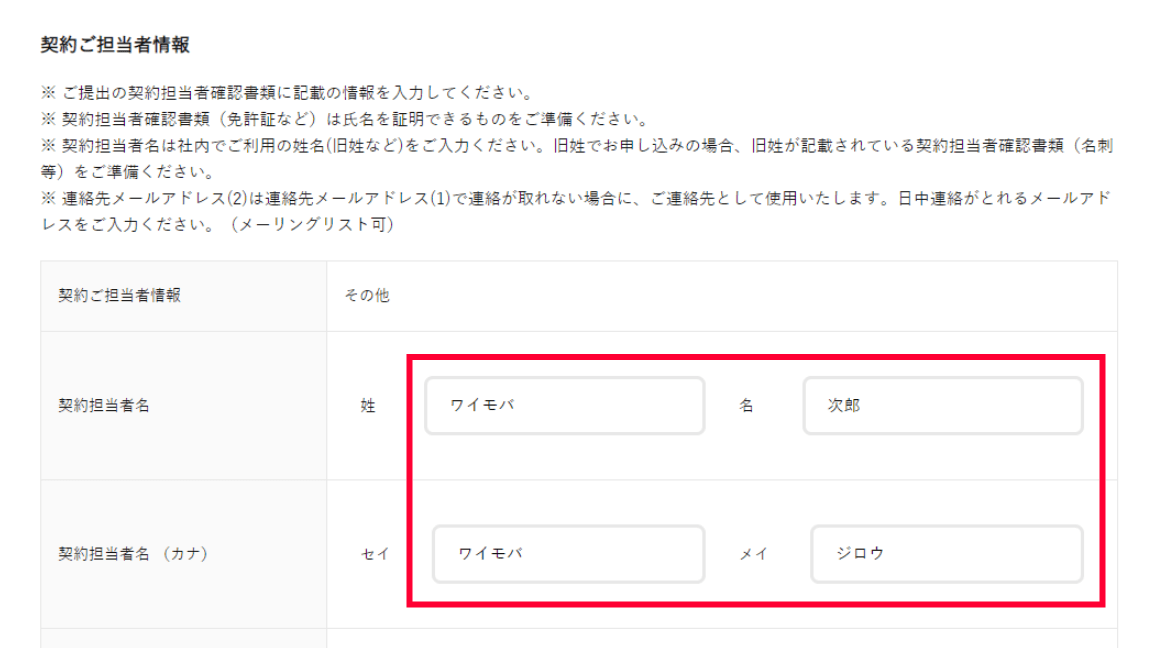This screenshot has width=1152, height=648.
Task: Select the 契約担当者名 row label
Action: coord(105,406)
